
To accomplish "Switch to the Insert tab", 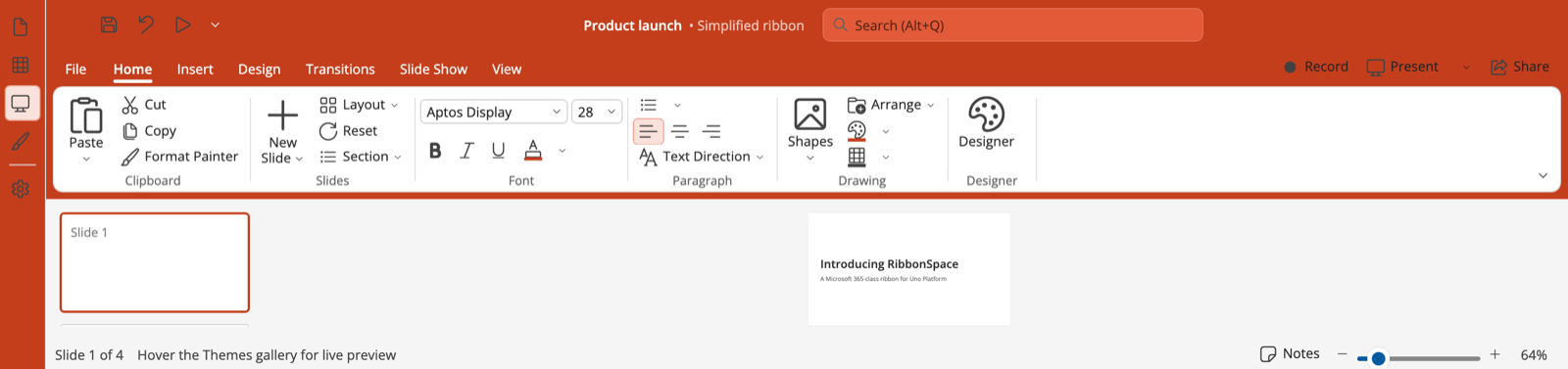I will coord(195,69).
